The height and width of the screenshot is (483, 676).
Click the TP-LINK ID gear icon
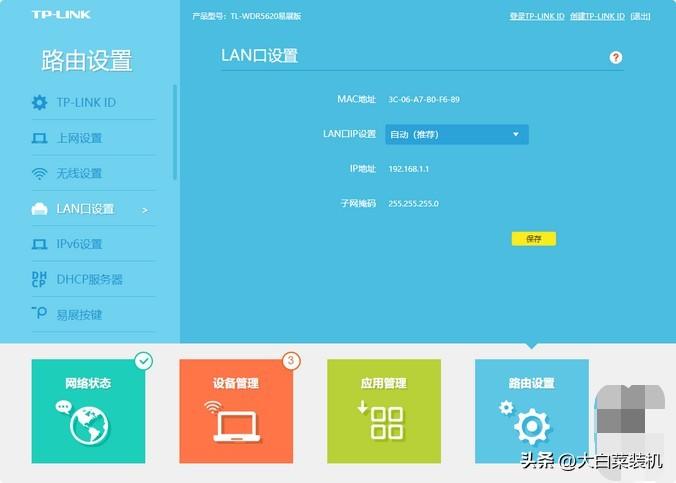click(40, 103)
